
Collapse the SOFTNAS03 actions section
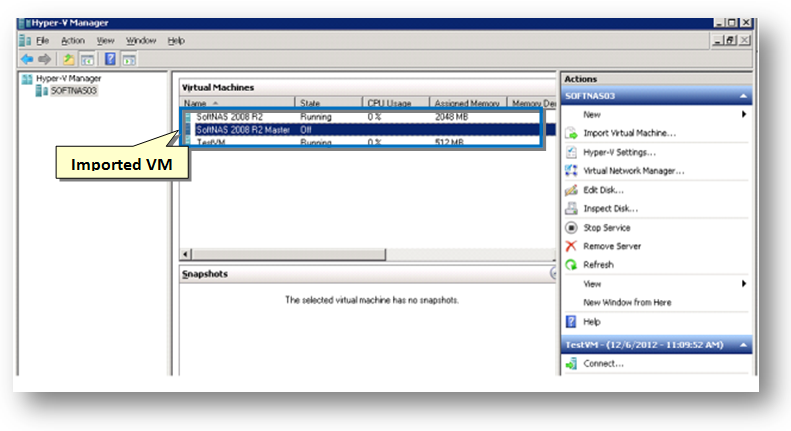click(x=743, y=96)
